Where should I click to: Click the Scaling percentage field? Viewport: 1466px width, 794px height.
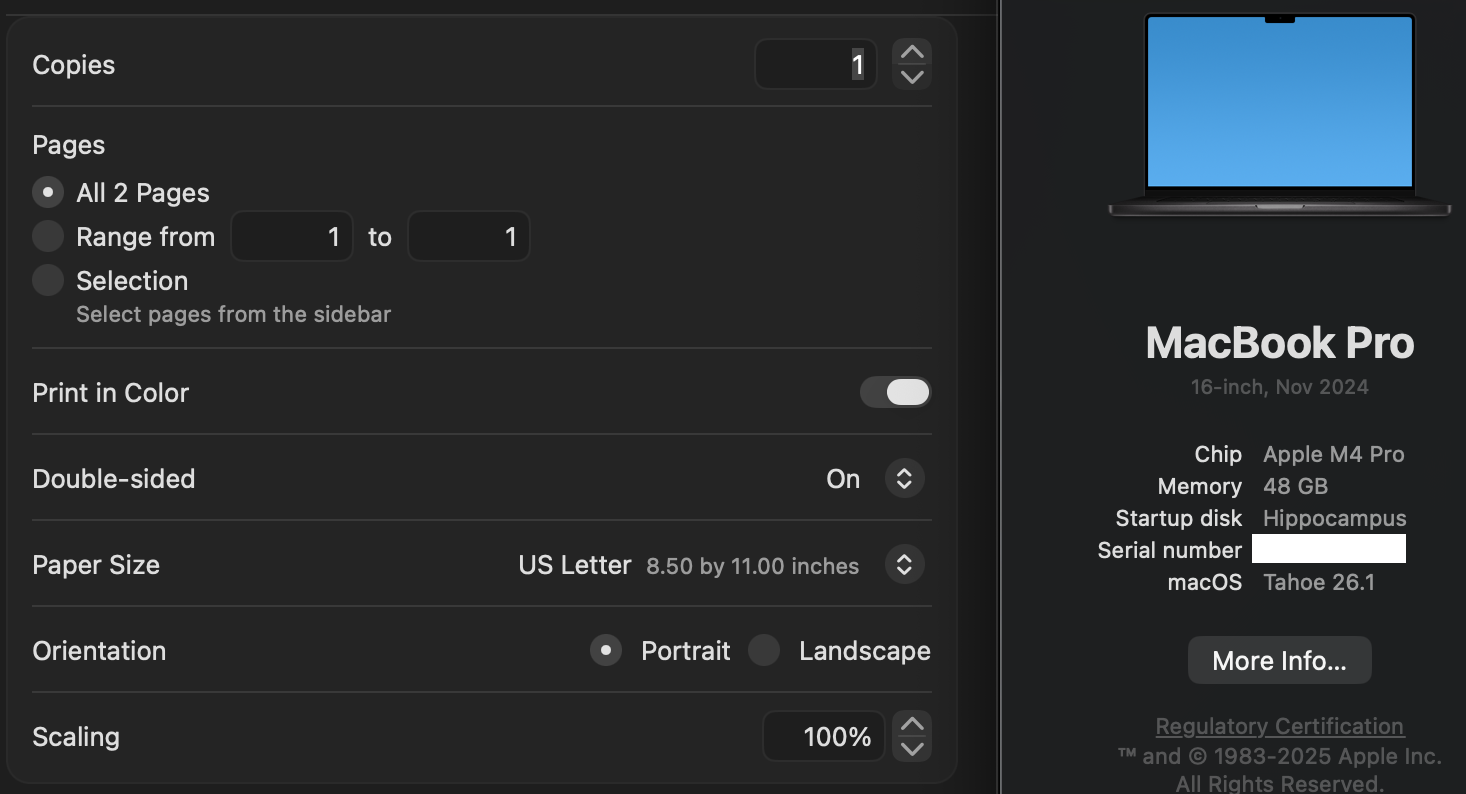coord(823,737)
